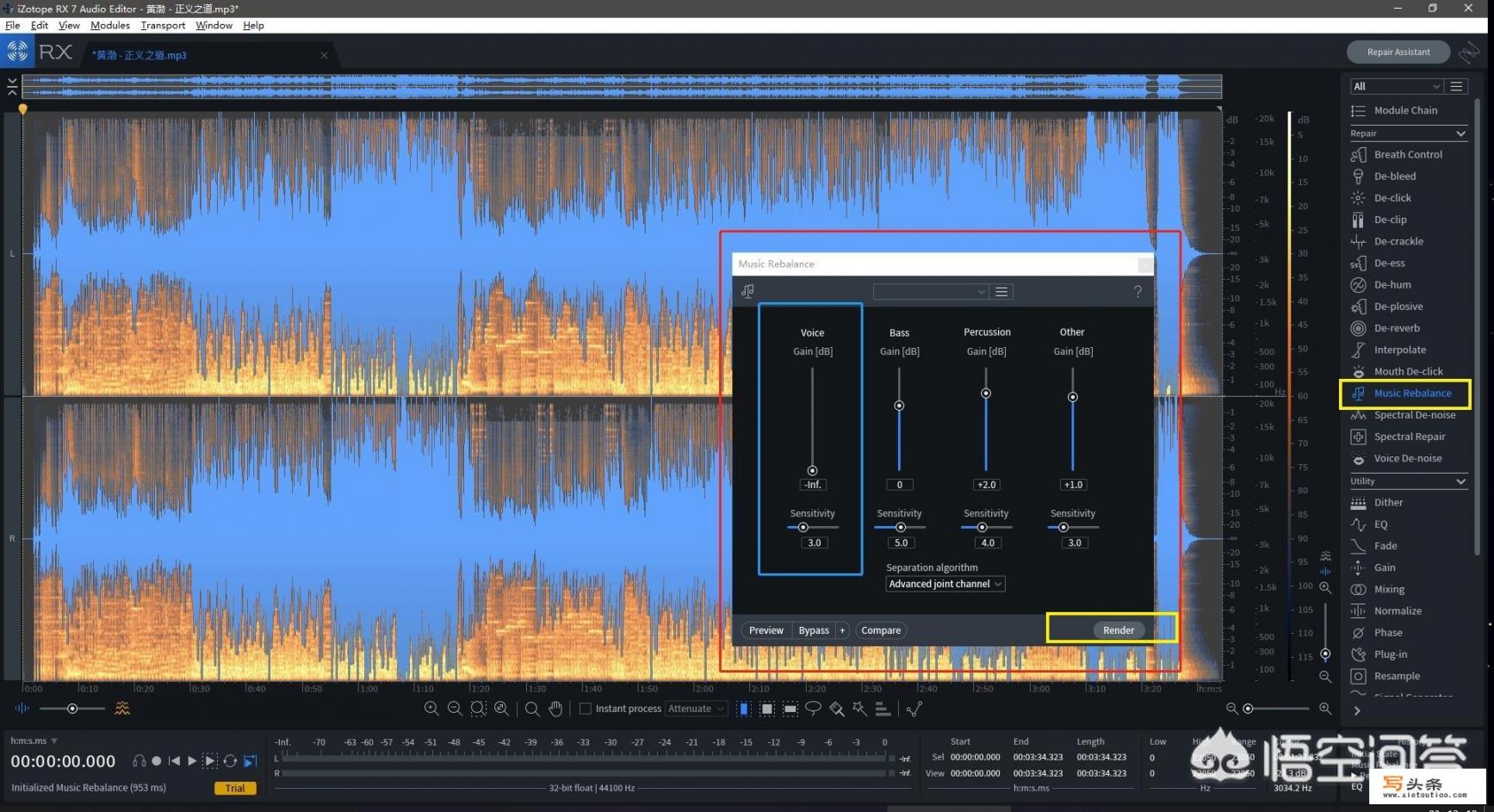Open the Edit menu
Screen dimensions: 1494x812
click(x=40, y=25)
